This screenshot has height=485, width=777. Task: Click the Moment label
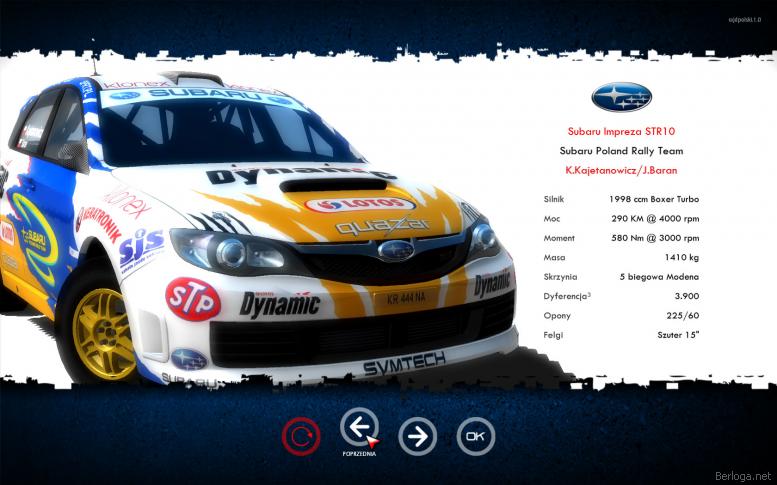tap(559, 238)
